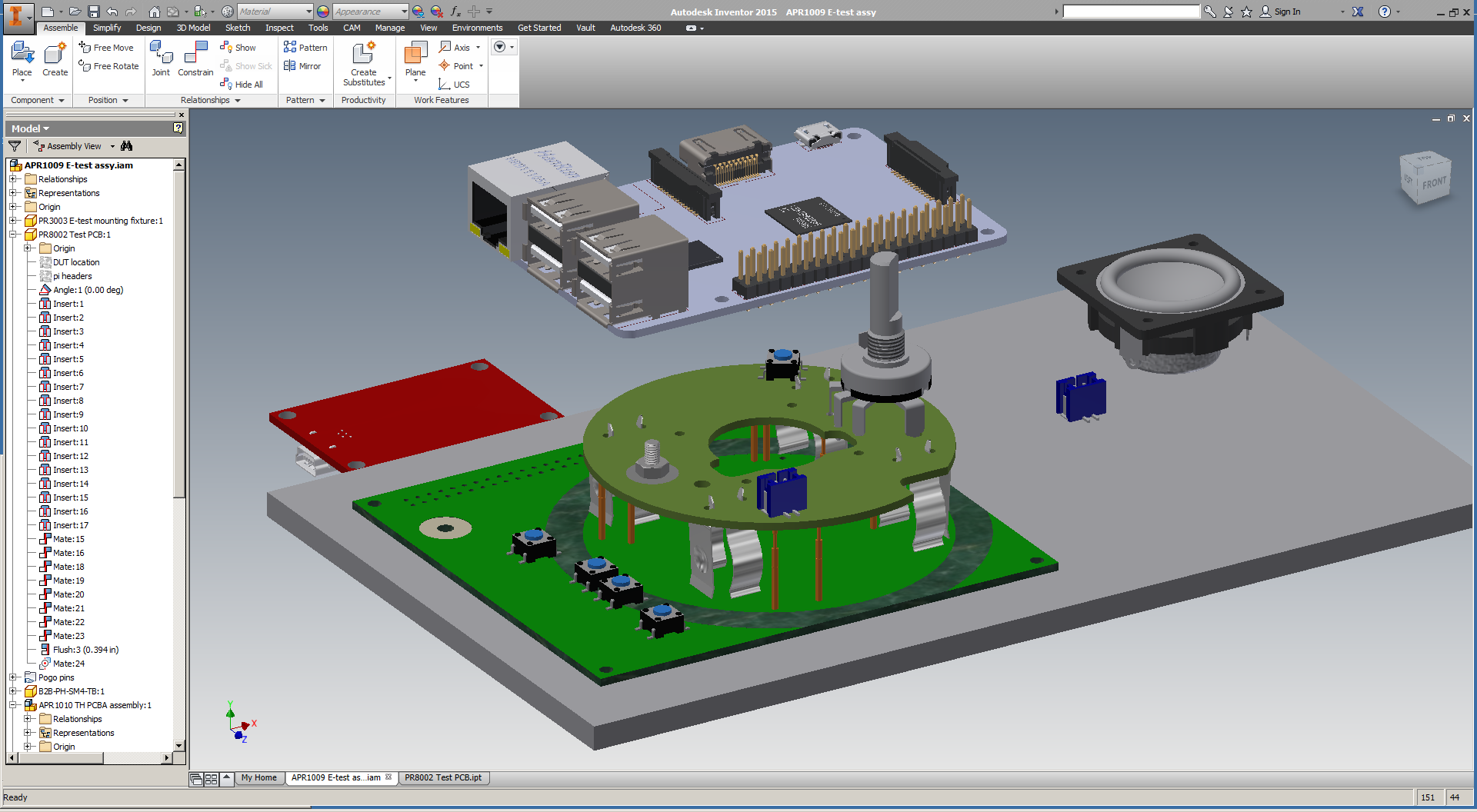Activate the Free Move tool
This screenshot has height=812, width=1477.
coord(106,48)
